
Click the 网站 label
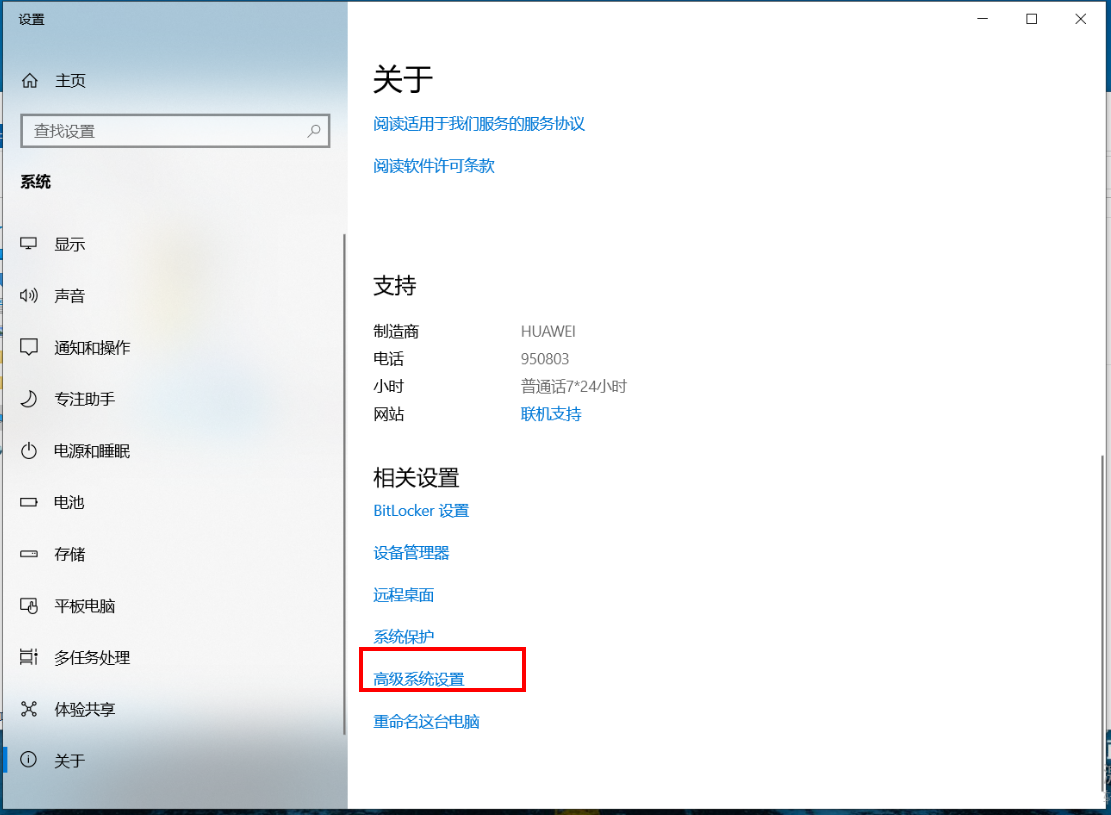[388, 414]
